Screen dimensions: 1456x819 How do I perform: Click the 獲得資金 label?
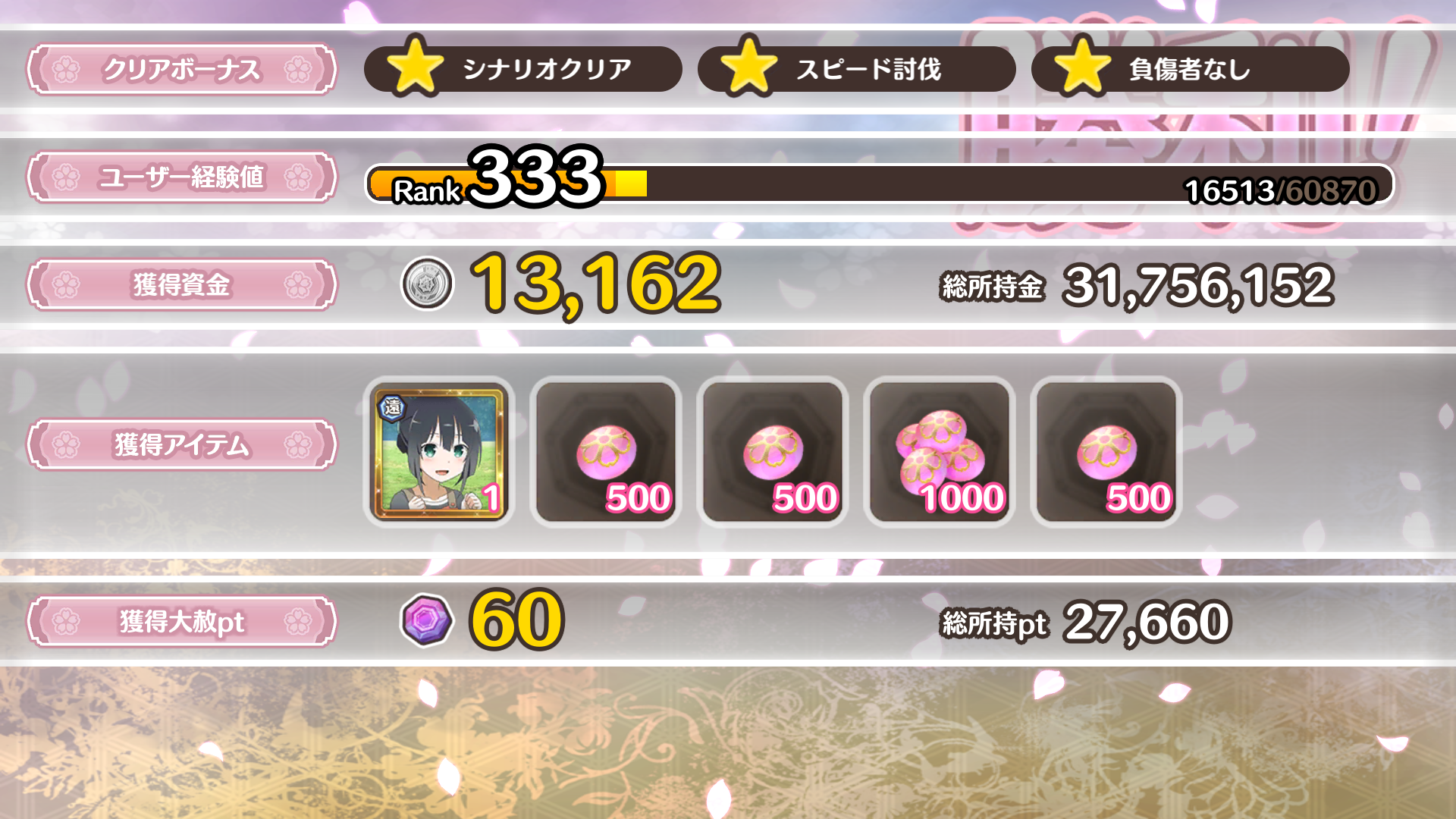182,285
